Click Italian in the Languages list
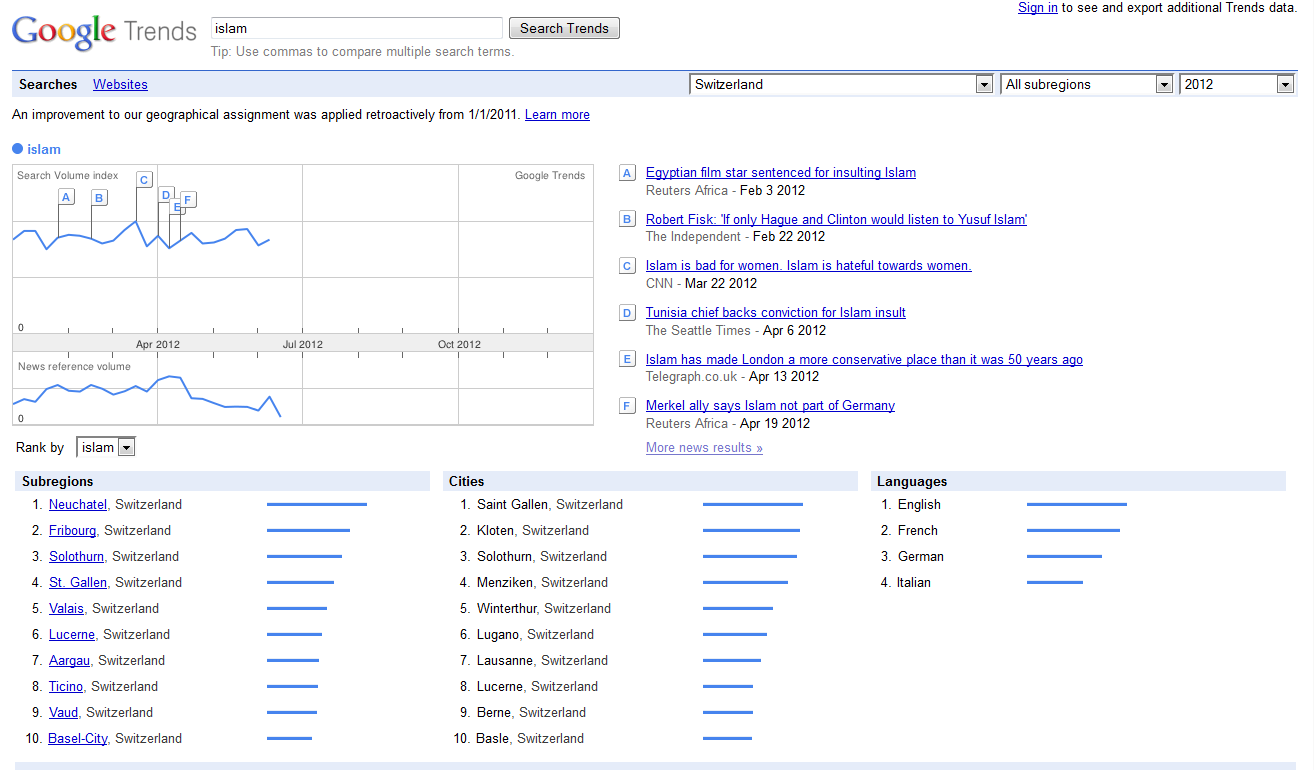1314x770 pixels. [x=914, y=583]
